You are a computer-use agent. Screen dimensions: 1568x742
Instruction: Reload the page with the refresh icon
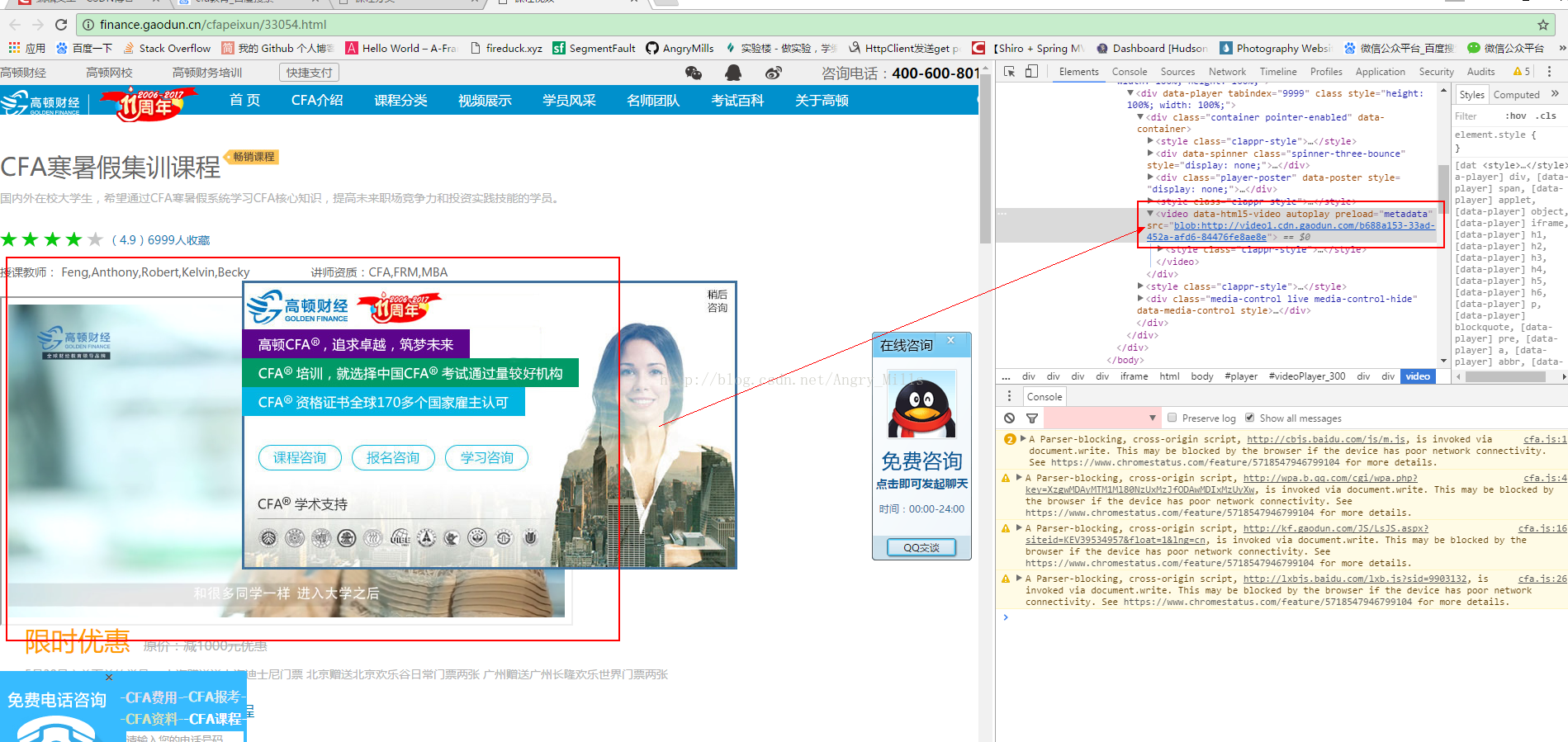[61, 25]
